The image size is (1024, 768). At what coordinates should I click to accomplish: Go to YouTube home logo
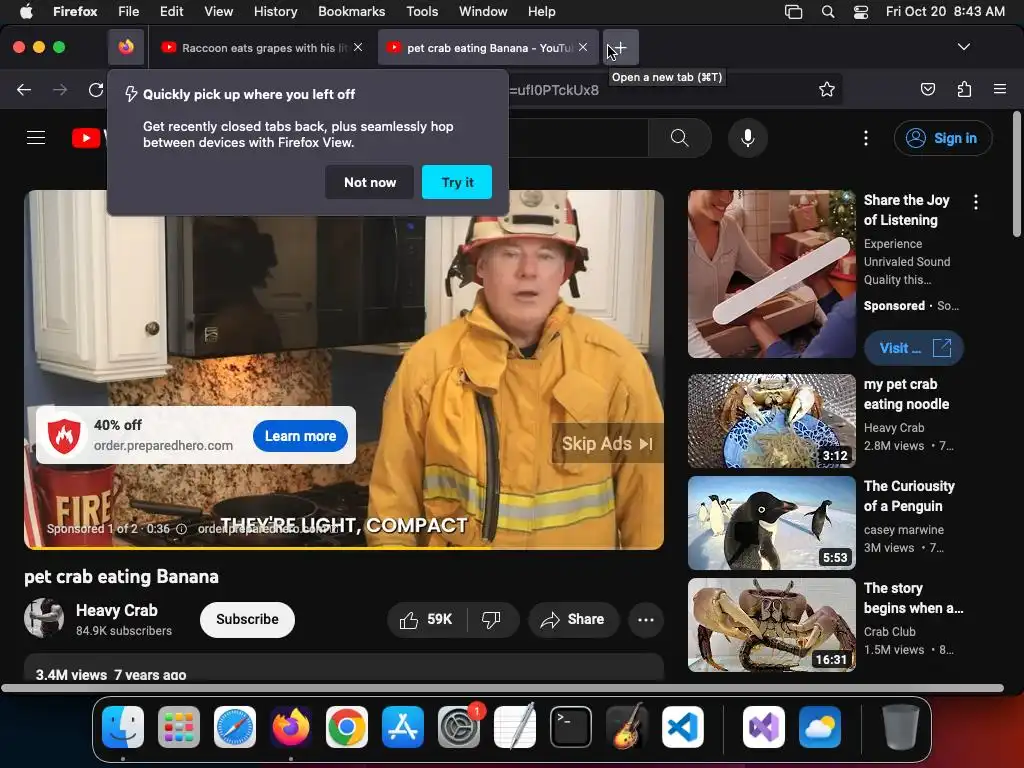(x=89, y=138)
